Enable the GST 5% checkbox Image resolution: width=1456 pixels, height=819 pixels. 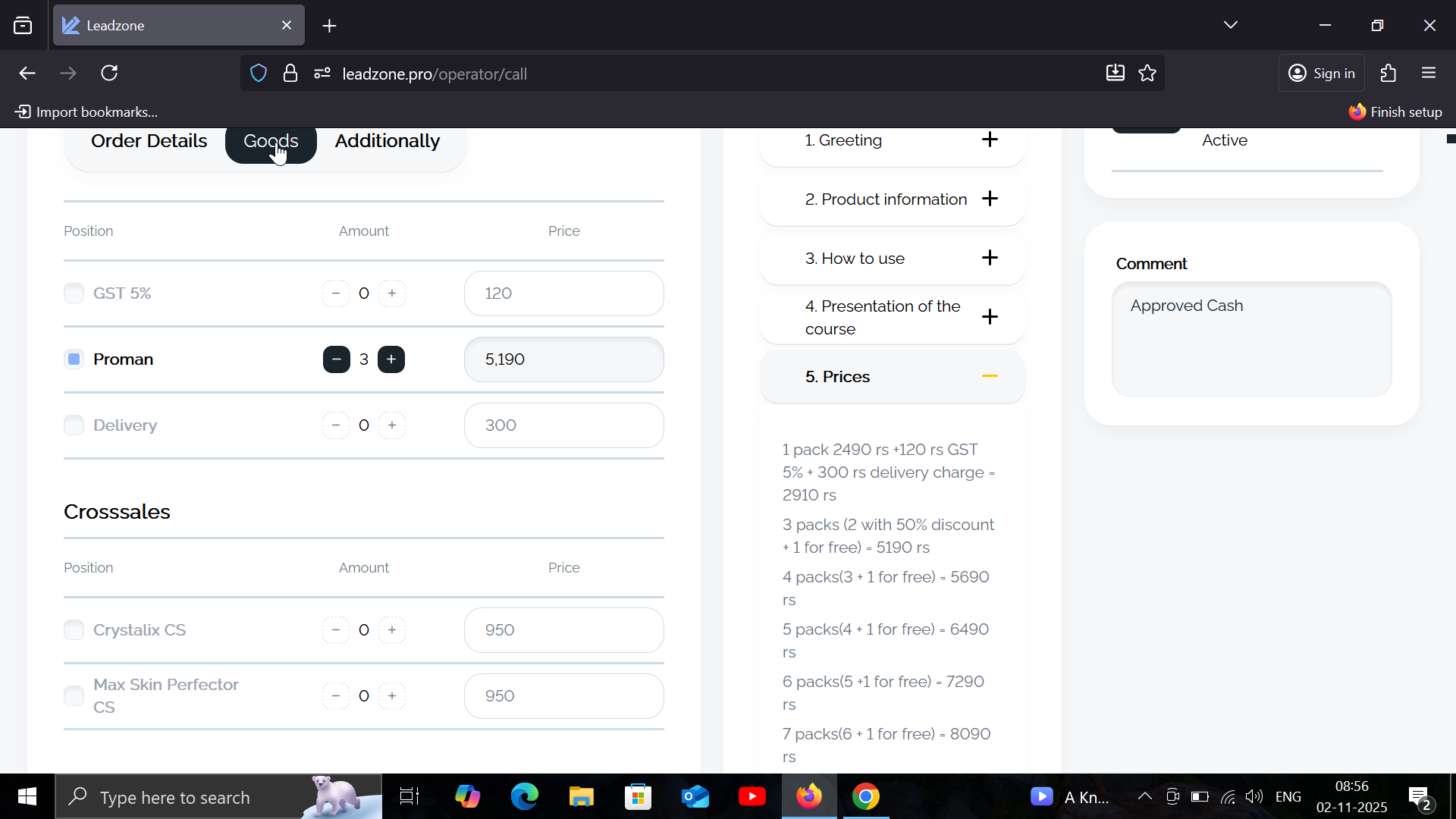point(74,293)
